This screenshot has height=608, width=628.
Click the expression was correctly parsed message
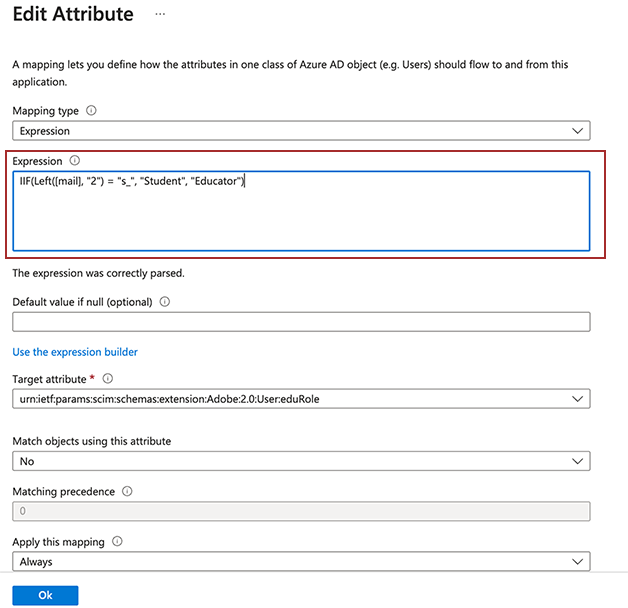[98, 272]
